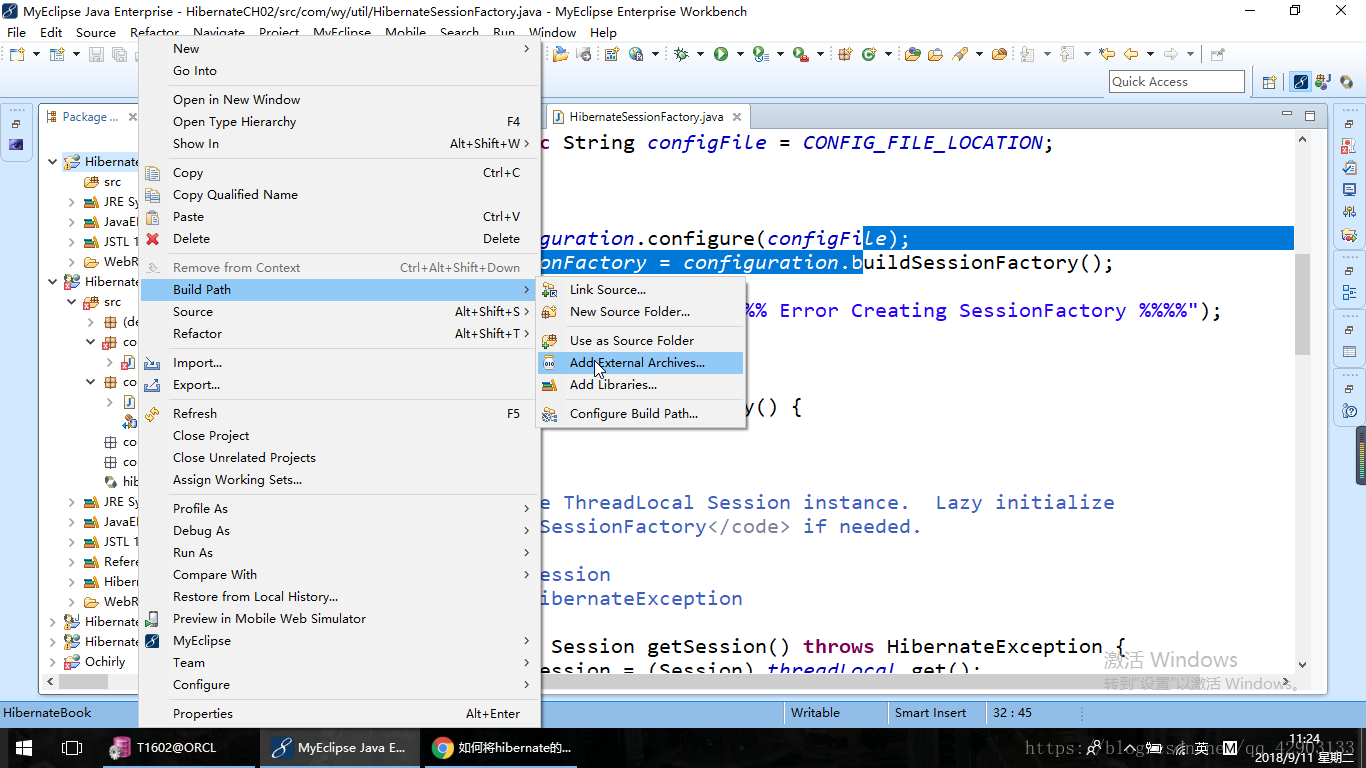Open the Refactor submenu in context menu
This screenshot has height=768, width=1366.
click(x=339, y=334)
